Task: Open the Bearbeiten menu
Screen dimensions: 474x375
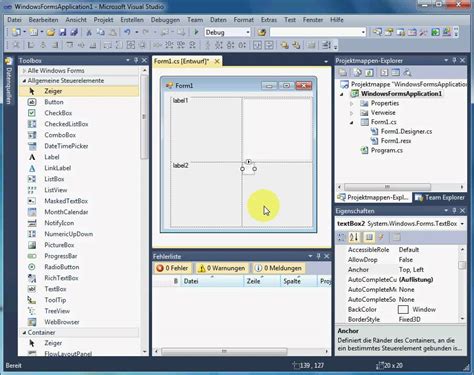Action: (x=43, y=20)
